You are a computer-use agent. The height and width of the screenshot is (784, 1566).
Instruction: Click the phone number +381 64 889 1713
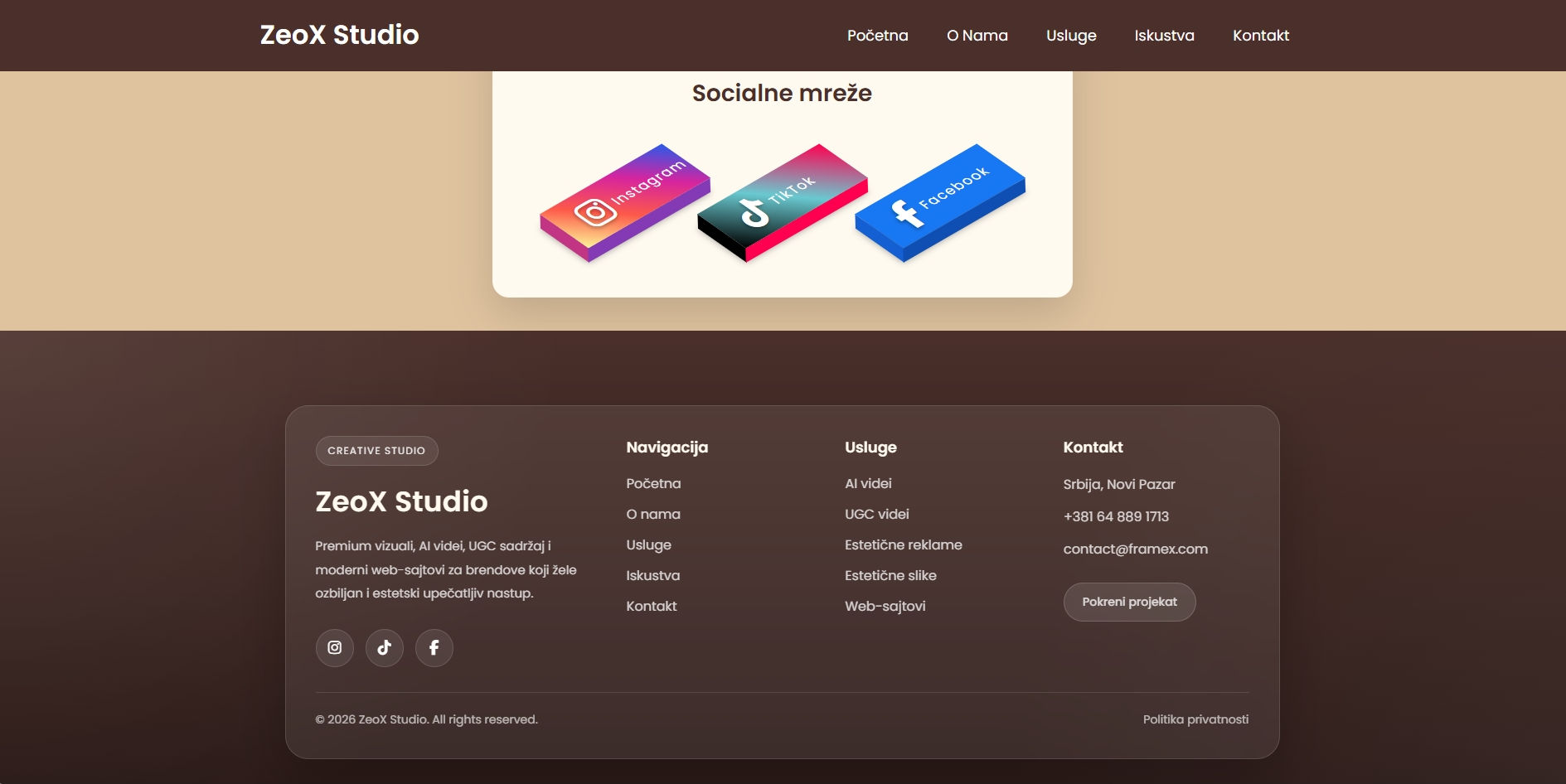pos(1117,516)
